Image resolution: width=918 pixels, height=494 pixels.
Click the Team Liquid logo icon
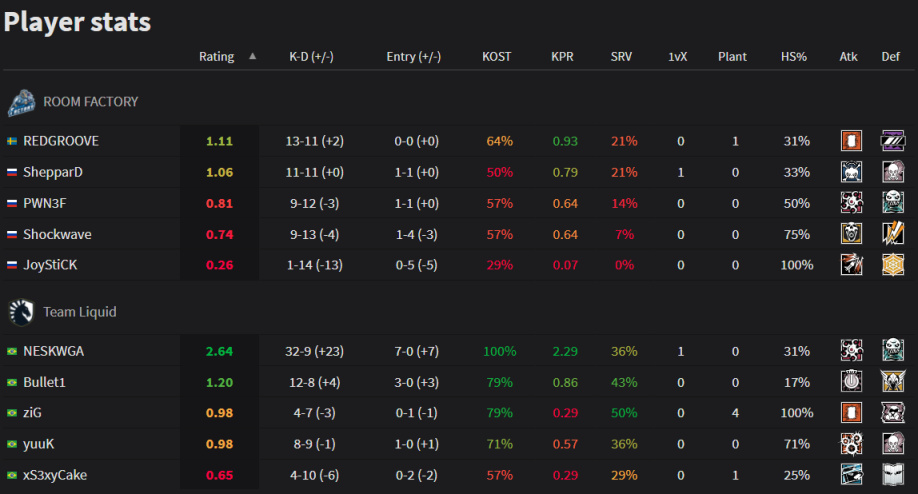[x=21, y=312]
